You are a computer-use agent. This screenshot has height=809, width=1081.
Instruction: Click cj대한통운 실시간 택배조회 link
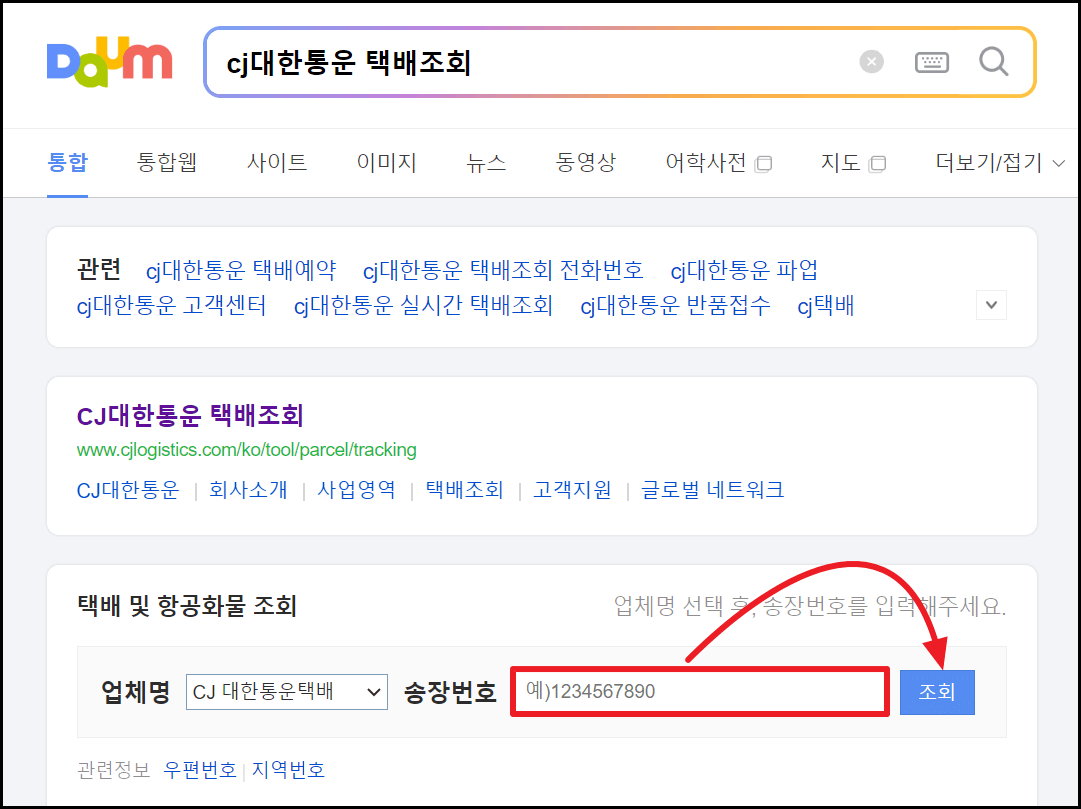click(423, 306)
